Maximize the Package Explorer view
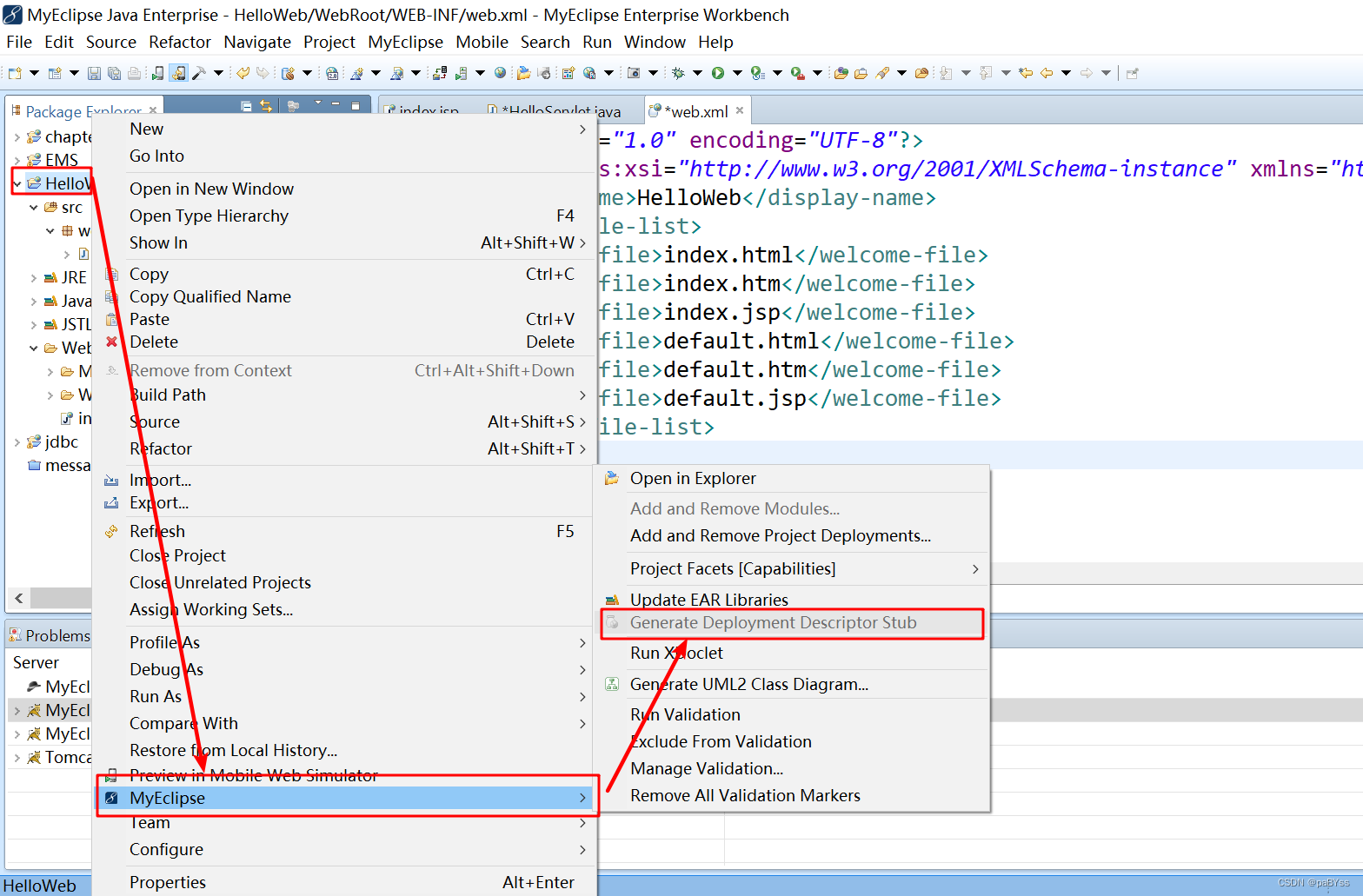This screenshot has width=1363, height=896. 356,105
